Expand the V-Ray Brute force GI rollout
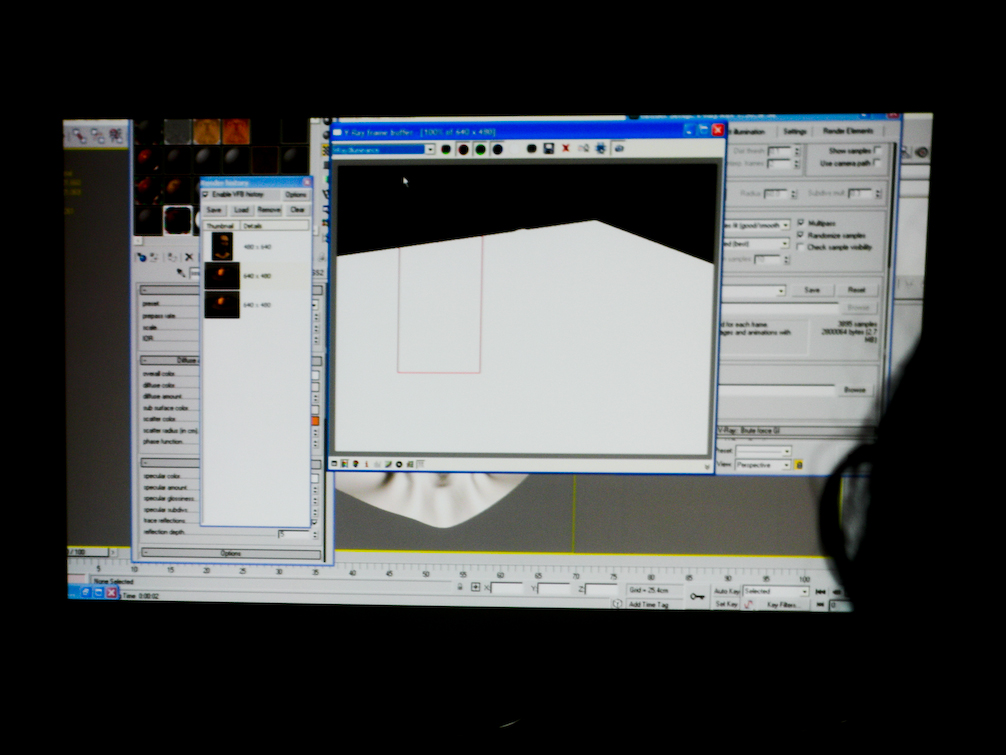This screenshot has width=1006, height=755. tap(796, 430)
